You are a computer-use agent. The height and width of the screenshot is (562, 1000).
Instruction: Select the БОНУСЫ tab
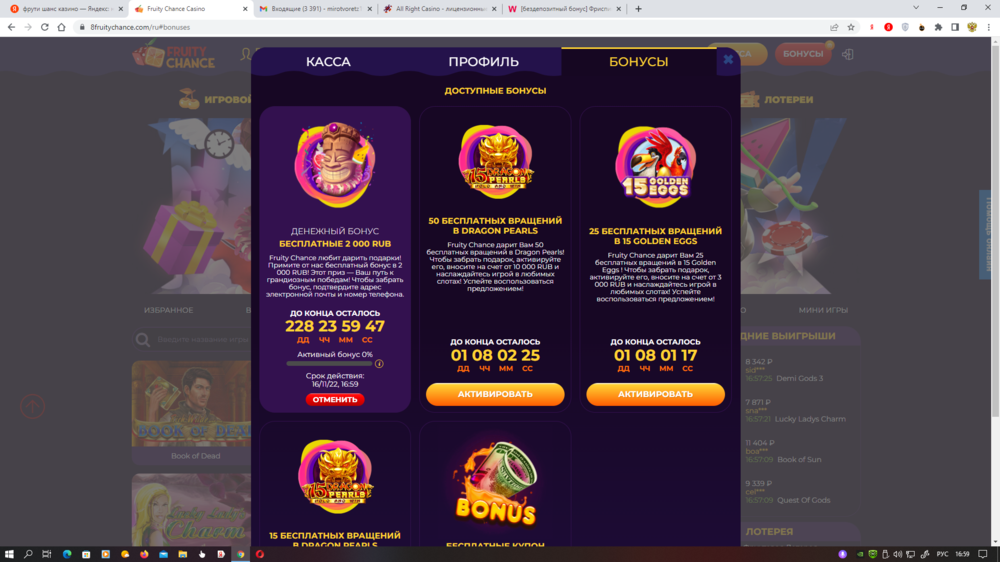click(638, 62)
